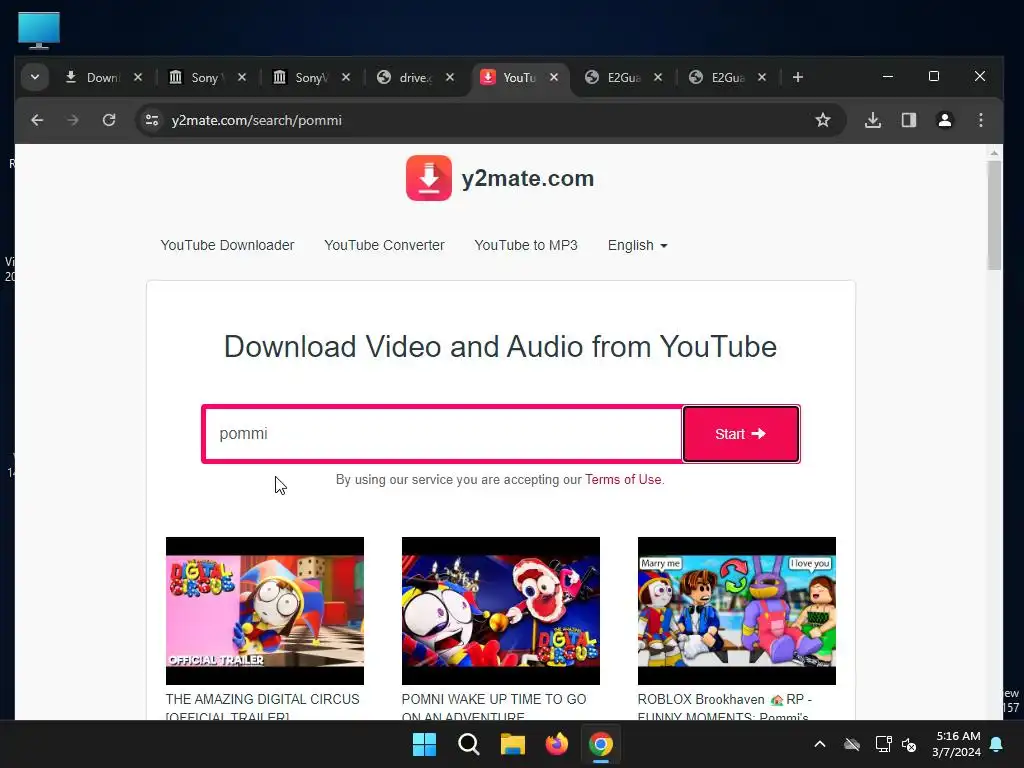Image resolution: width=1024 pixels, height=768 pixels.
Task: Open the OneDrive cloud tray icon
Action: tap(852, 744)
